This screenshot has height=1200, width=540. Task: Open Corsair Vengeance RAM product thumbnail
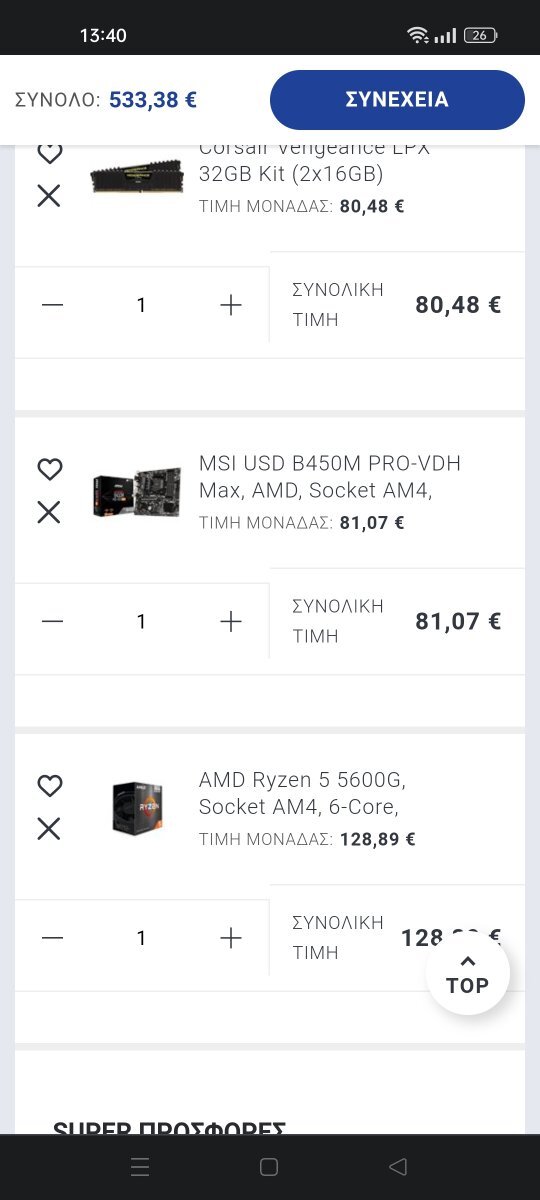136,176
